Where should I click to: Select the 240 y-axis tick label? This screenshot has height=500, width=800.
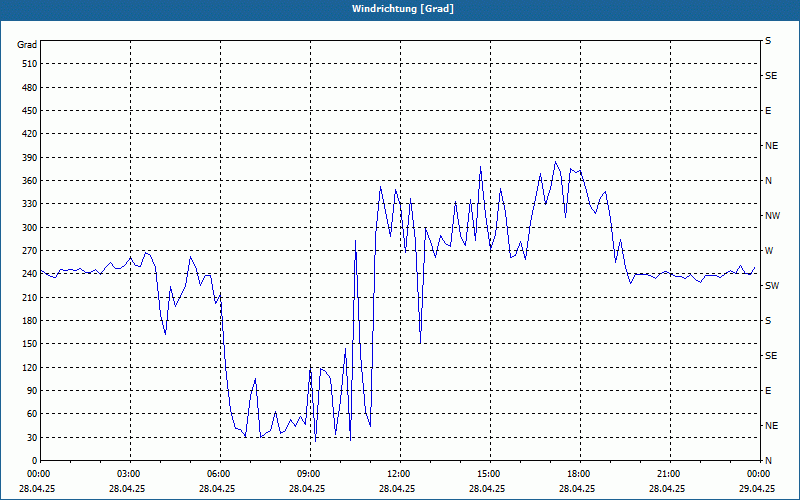coord(30,274)
